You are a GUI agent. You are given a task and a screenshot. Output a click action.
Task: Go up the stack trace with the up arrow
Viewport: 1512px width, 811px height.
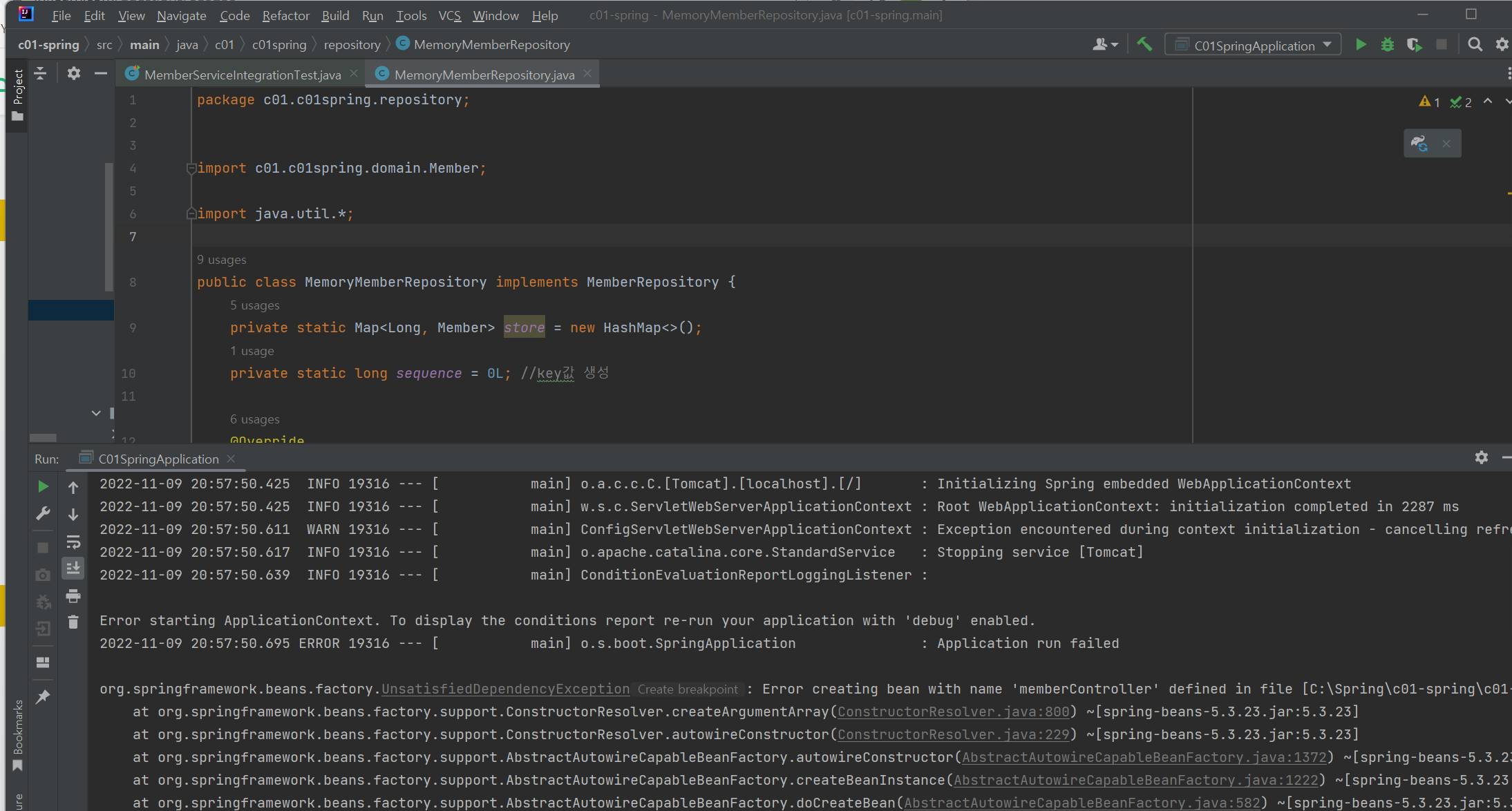tap(73, 487)
